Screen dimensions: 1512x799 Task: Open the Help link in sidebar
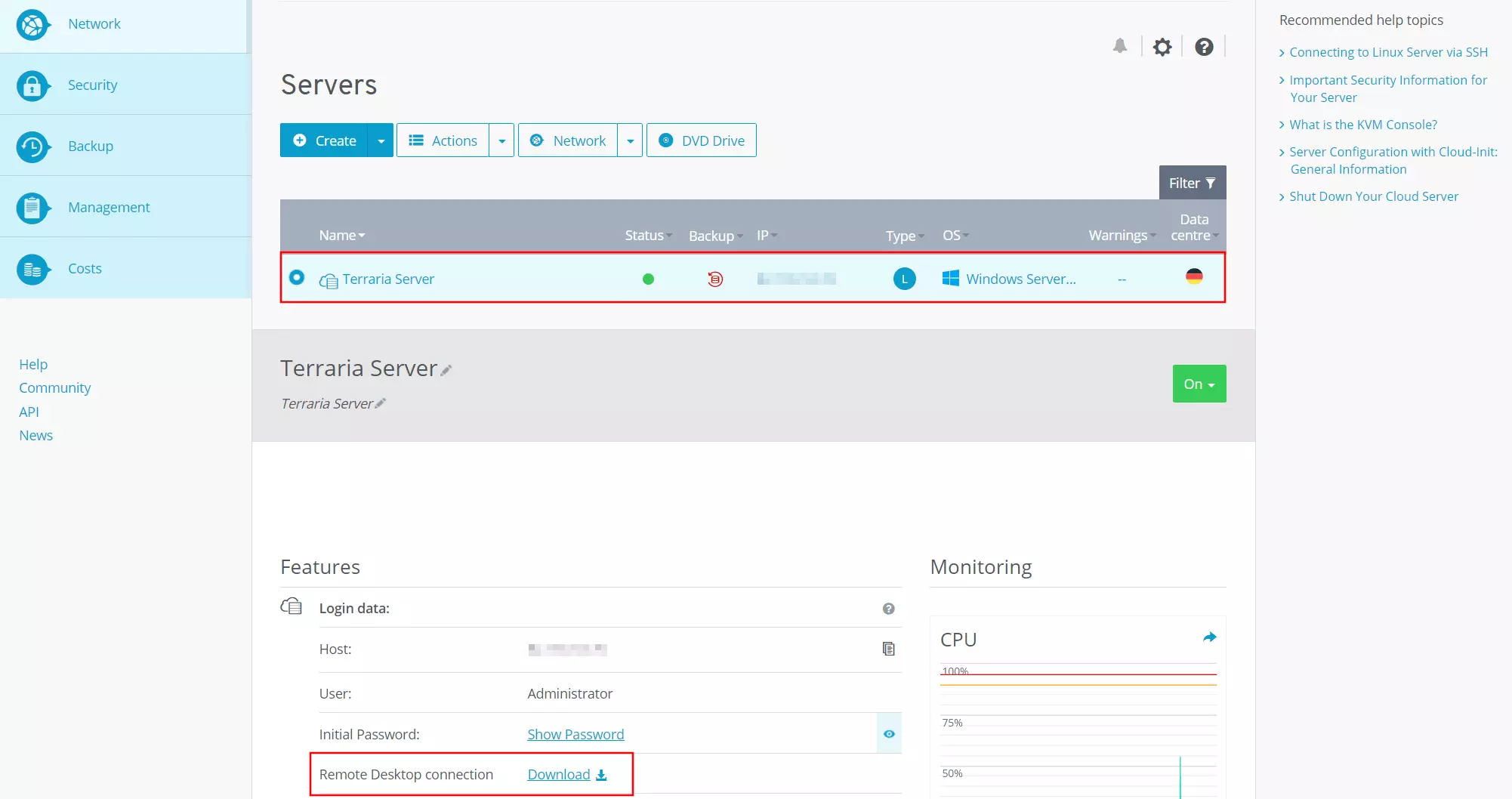point(33,364)
